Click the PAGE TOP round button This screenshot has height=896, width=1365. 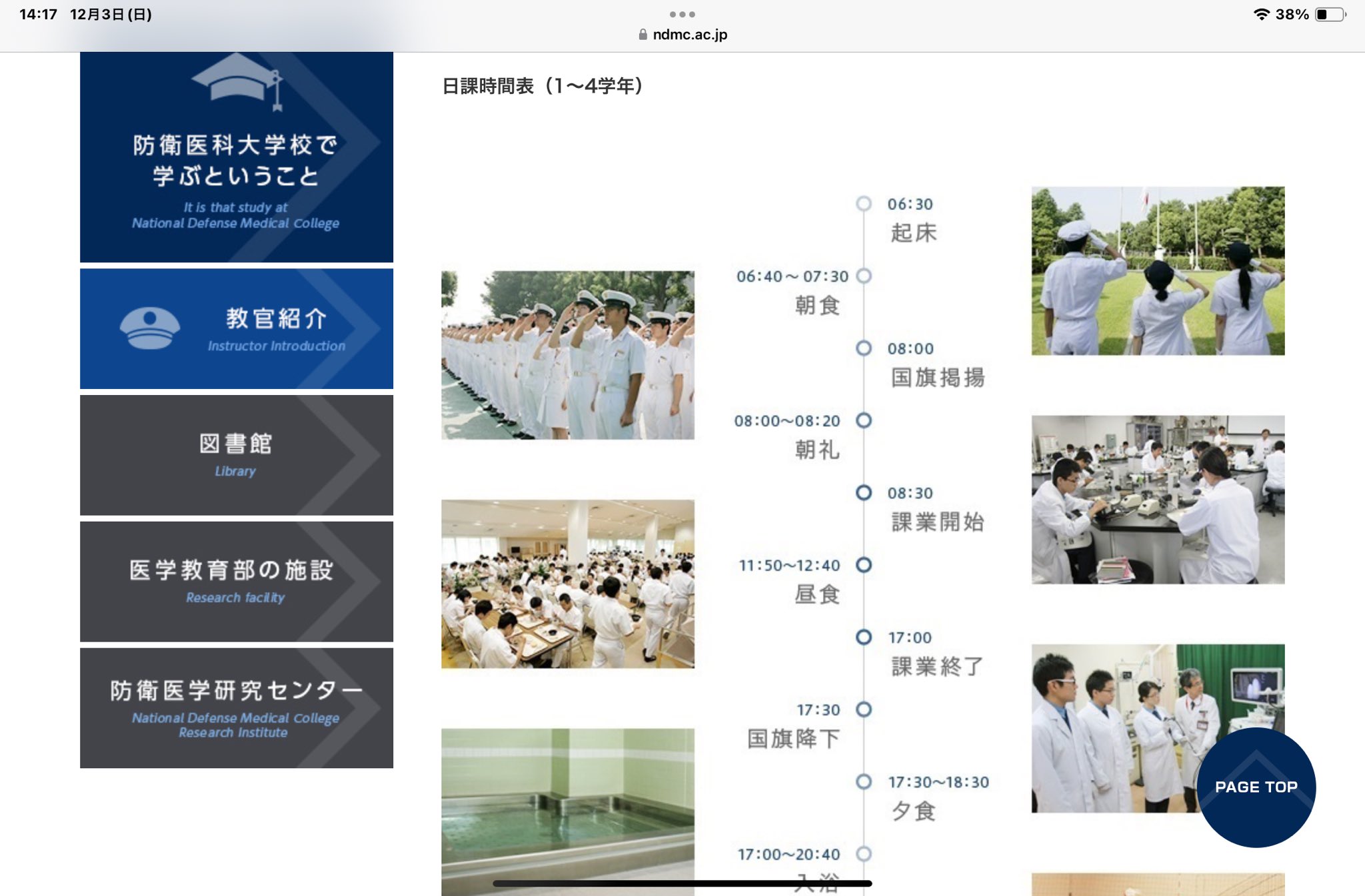click(x=1256, y=787)
